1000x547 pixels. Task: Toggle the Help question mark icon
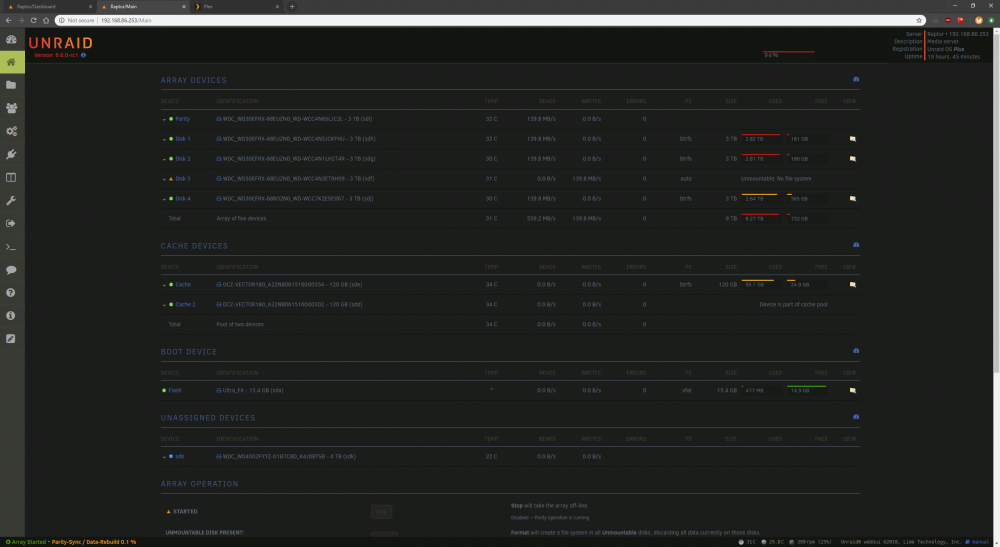(x=11, y=293)
